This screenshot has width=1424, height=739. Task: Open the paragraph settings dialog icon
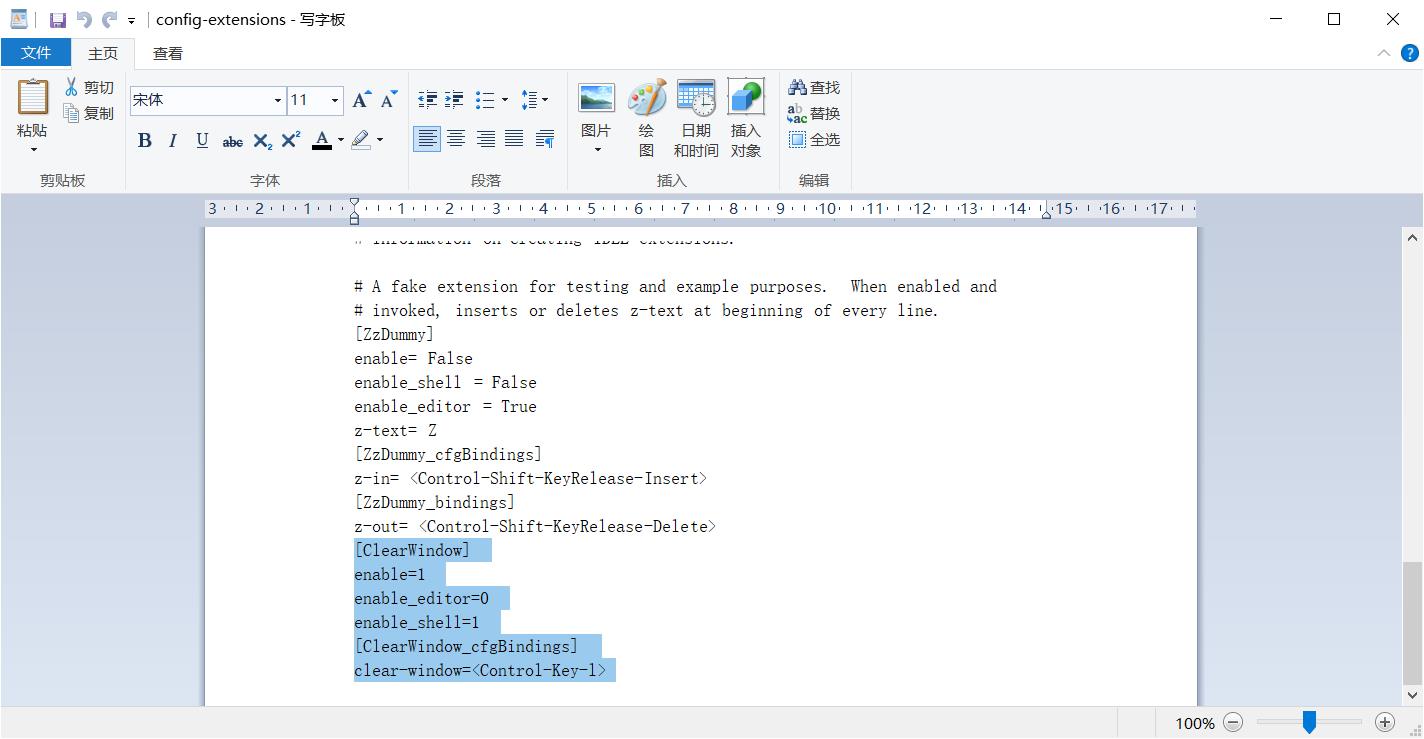click(545, 139)
